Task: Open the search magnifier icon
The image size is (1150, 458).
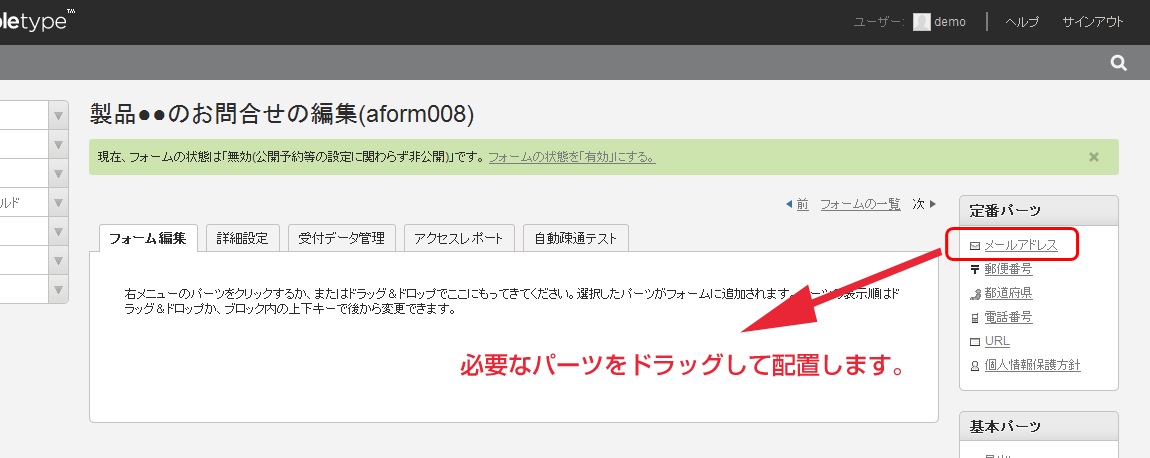Action: (1118, 63)
